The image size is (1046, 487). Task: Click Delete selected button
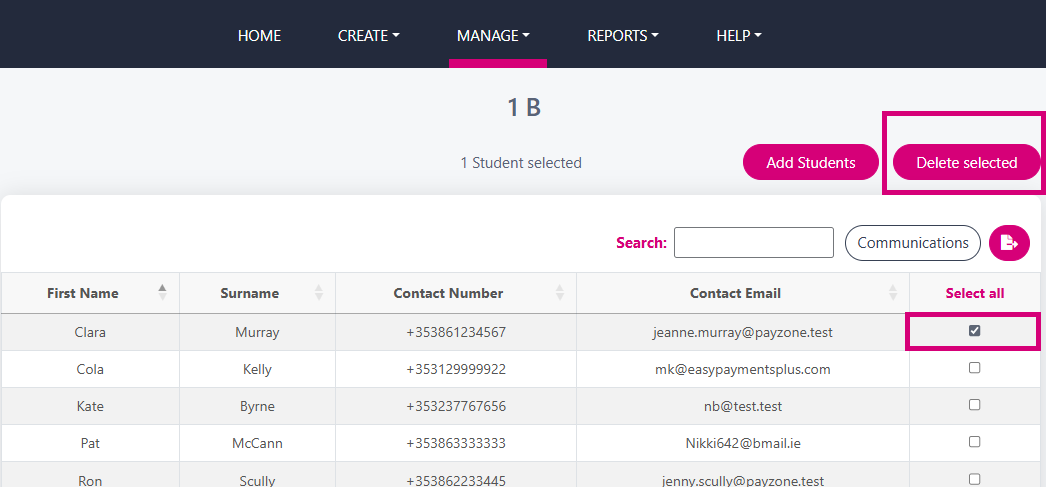pyautogui.click(x=967, y=162)
